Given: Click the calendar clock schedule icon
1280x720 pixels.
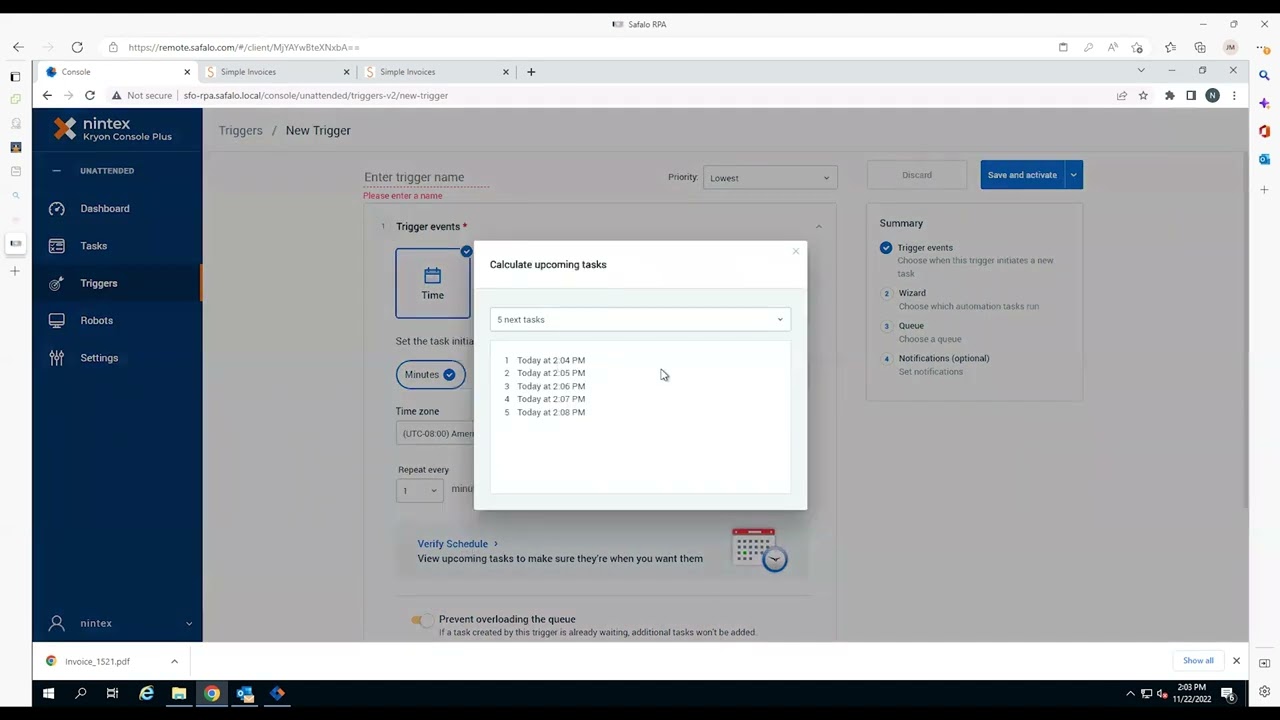Looking at the screenshot, I should 760,549.
